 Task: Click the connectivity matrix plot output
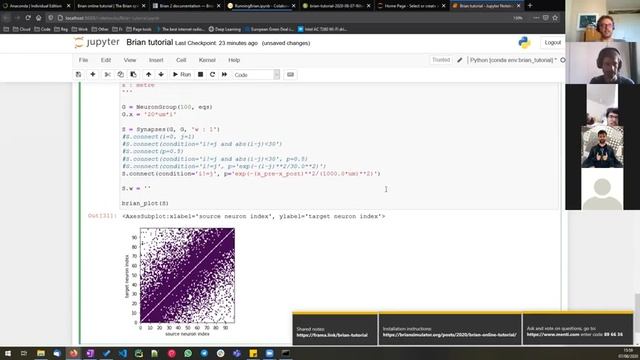pos(187,276)
